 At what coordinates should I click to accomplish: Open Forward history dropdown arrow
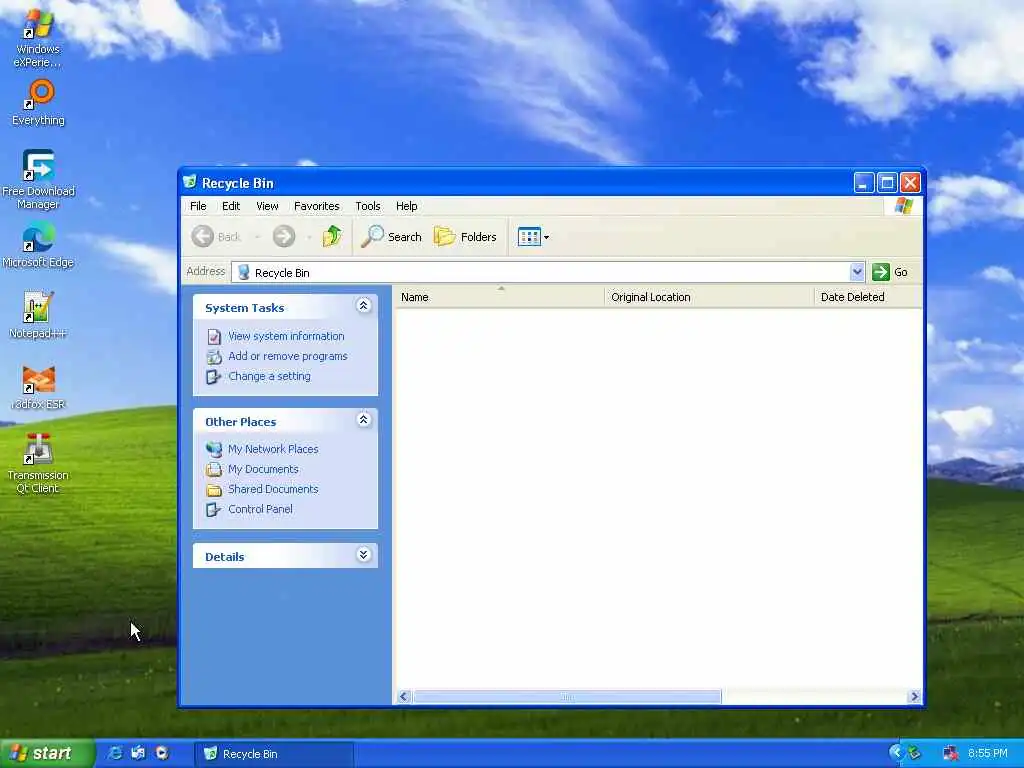coord(308,237)
